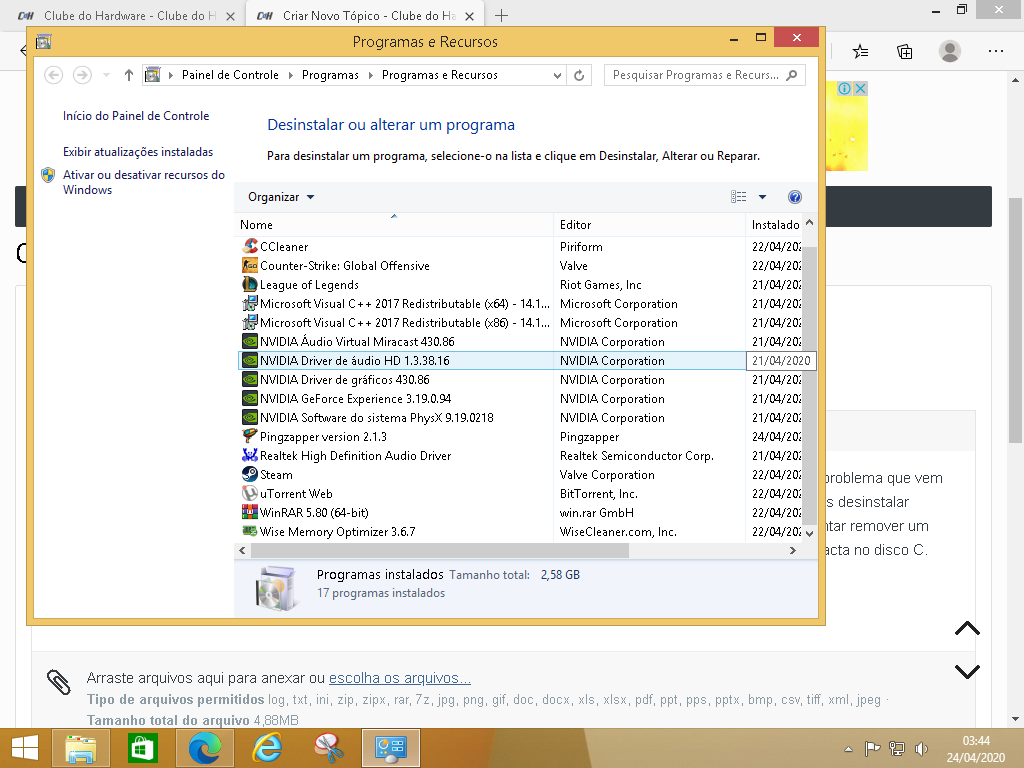Click the Windows Start button
The width and height of the screenshot is (1024, 768).
24,748
